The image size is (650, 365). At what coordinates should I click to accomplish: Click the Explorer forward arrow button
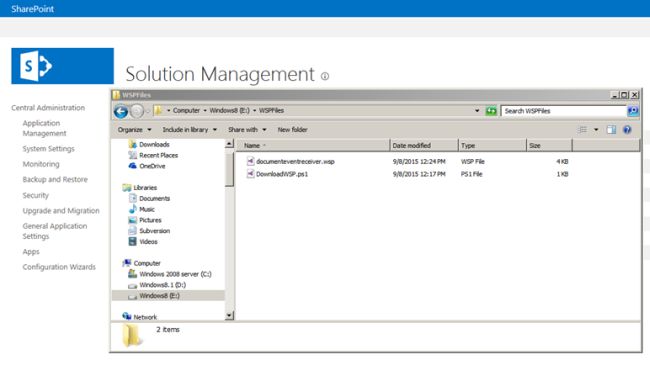pos(137,111)
